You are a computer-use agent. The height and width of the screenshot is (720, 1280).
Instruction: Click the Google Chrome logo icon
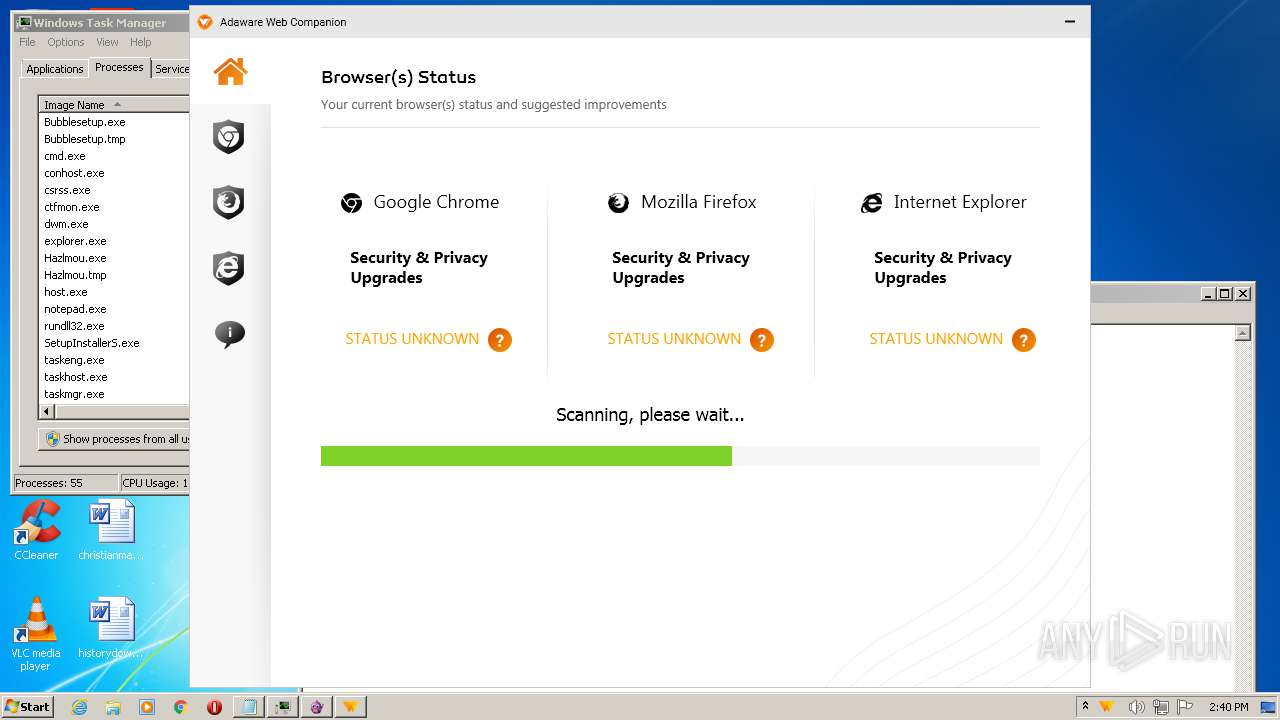(x=351, y=203)
